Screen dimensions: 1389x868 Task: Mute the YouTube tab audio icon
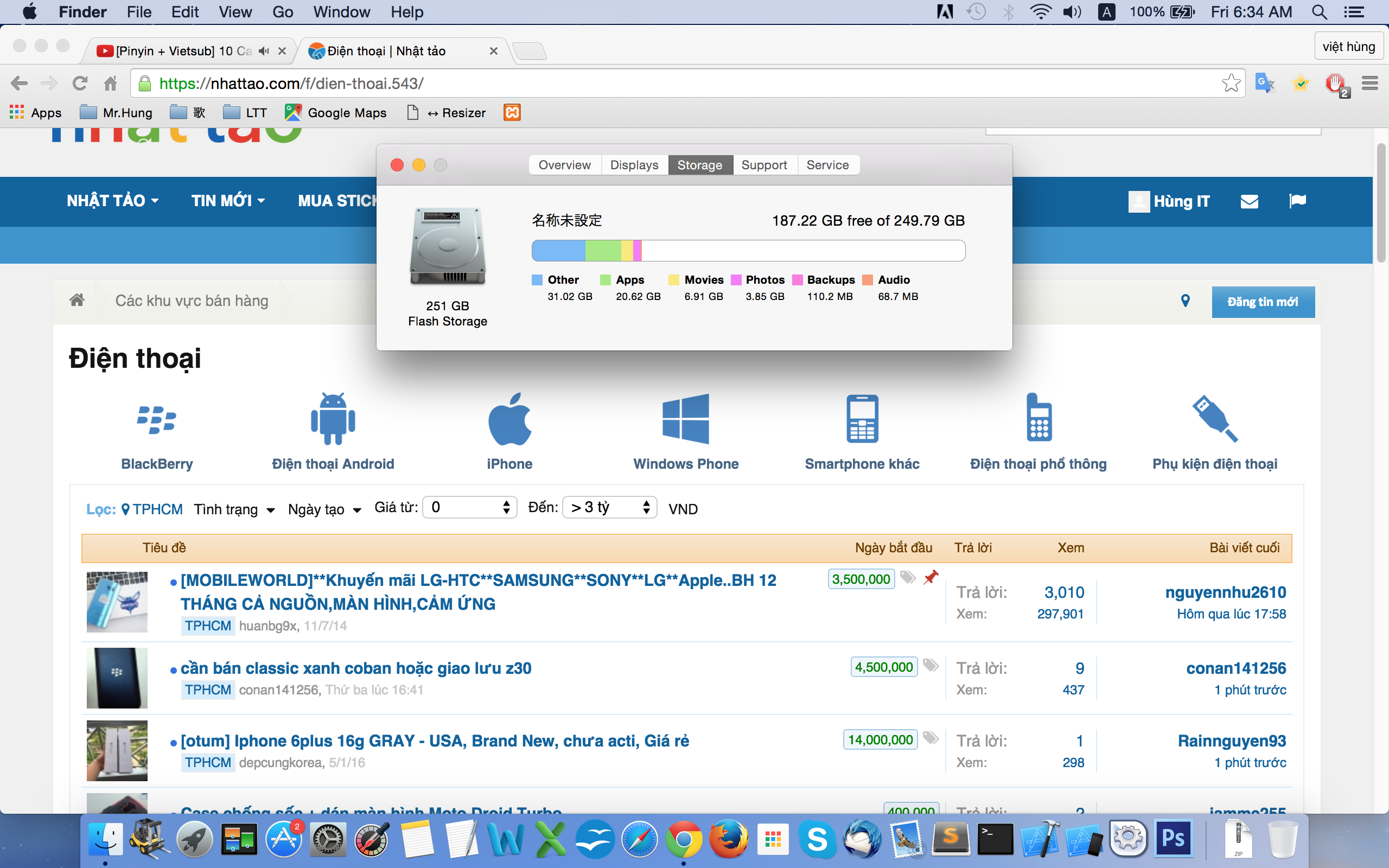[264, 51]
